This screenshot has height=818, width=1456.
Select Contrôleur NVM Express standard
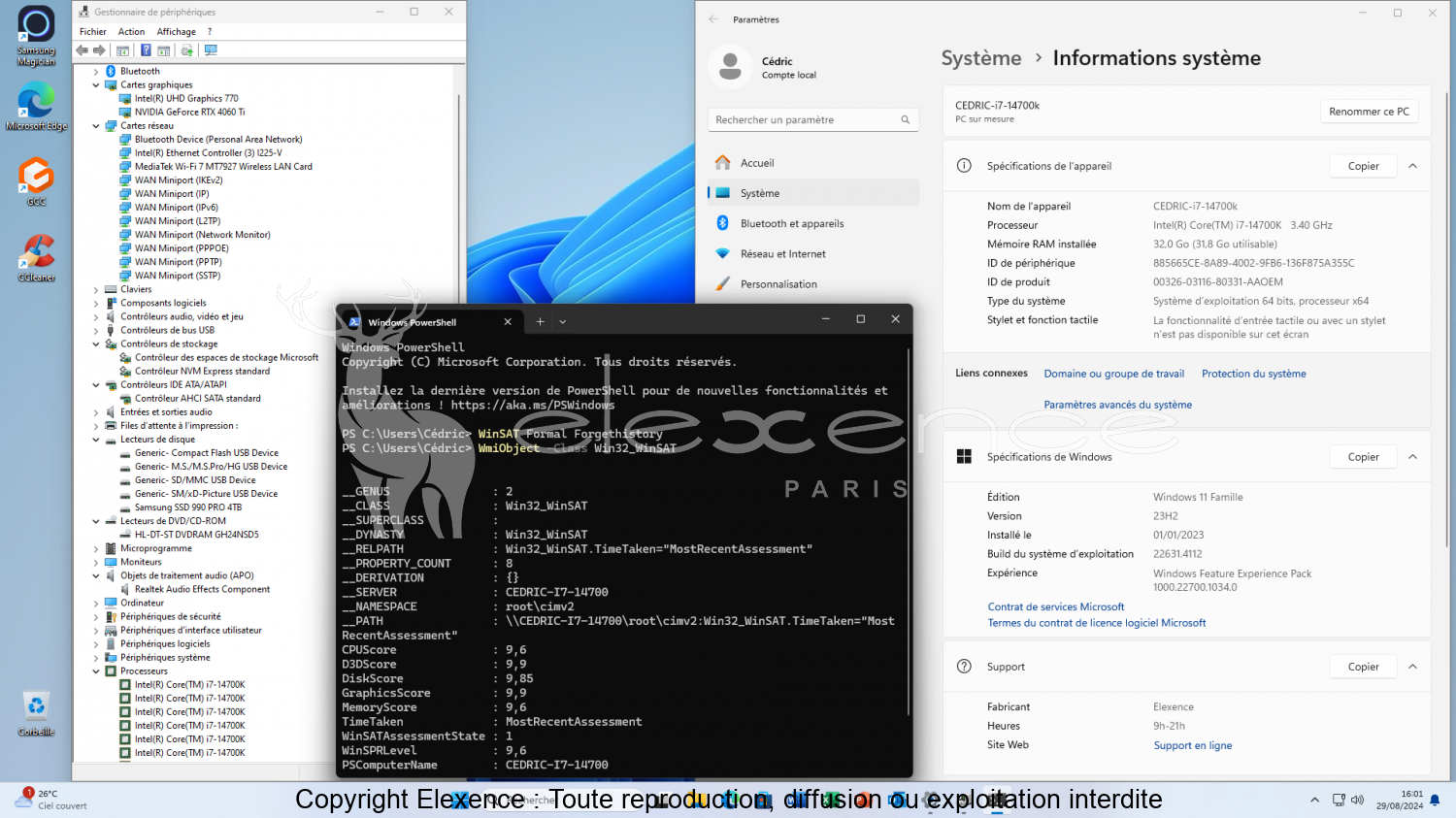[x=202, y=372]
